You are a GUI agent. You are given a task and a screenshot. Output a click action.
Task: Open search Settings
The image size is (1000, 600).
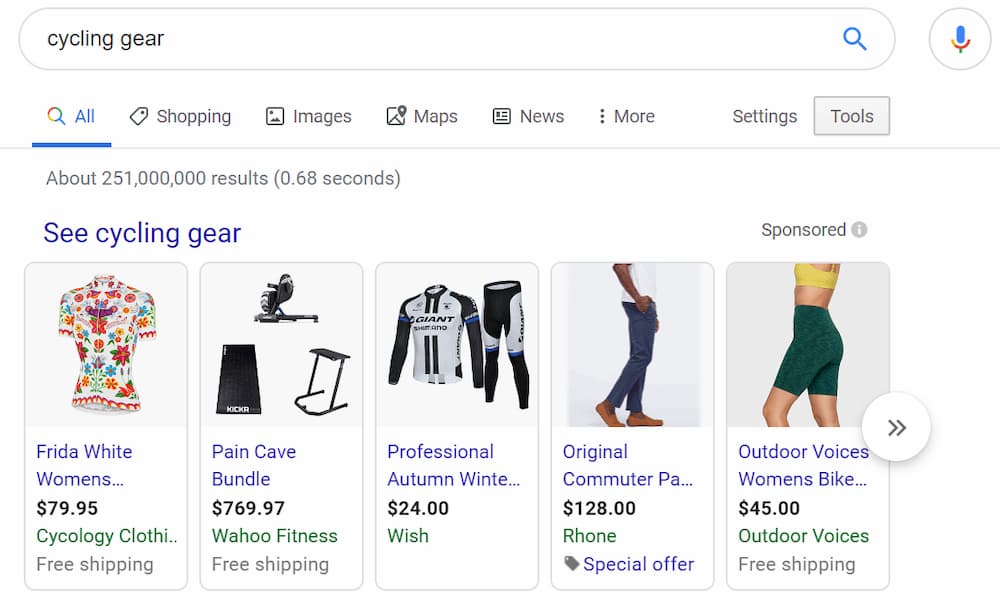click(x=764, y=116)
